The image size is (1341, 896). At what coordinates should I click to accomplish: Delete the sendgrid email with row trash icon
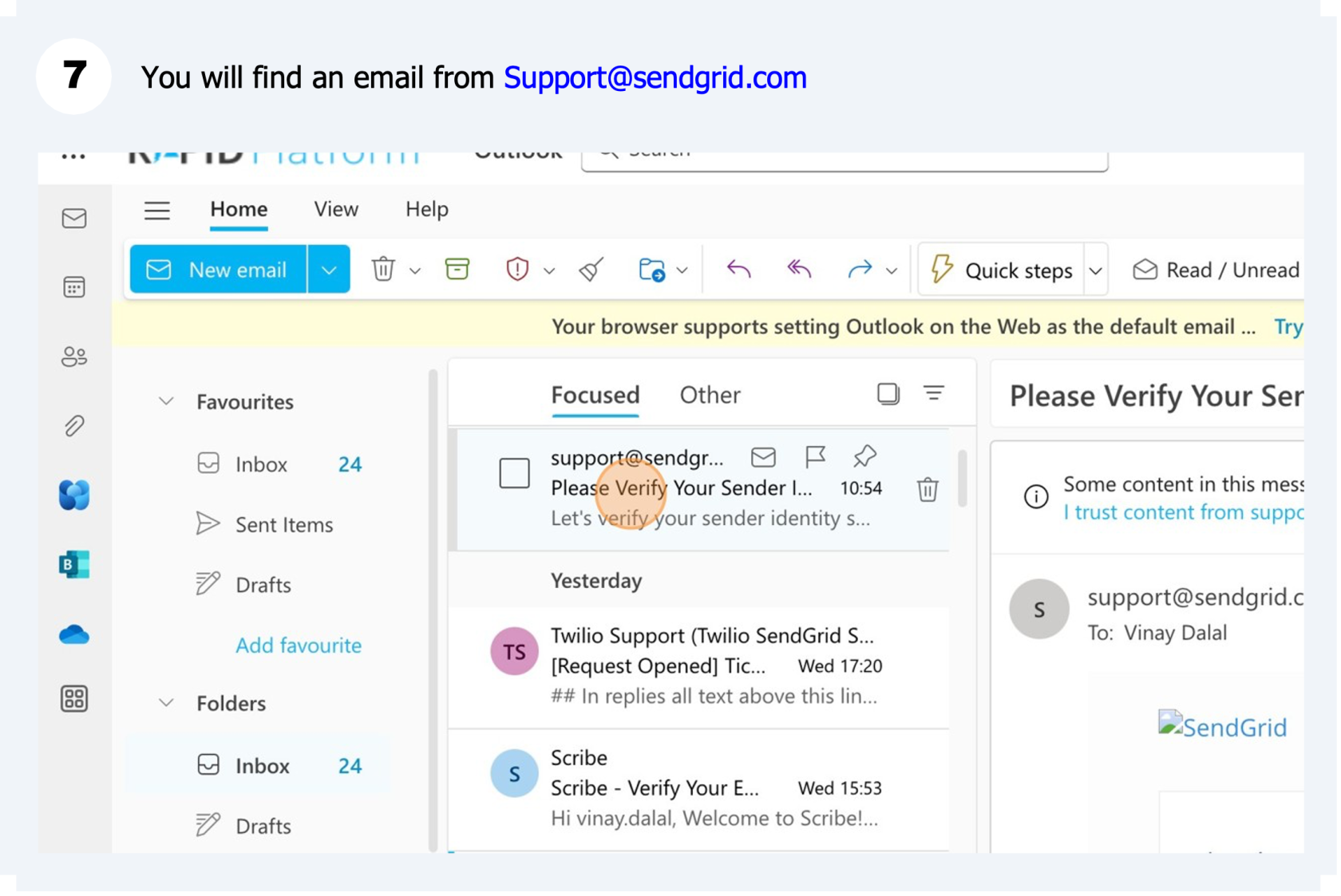[928, 489]
